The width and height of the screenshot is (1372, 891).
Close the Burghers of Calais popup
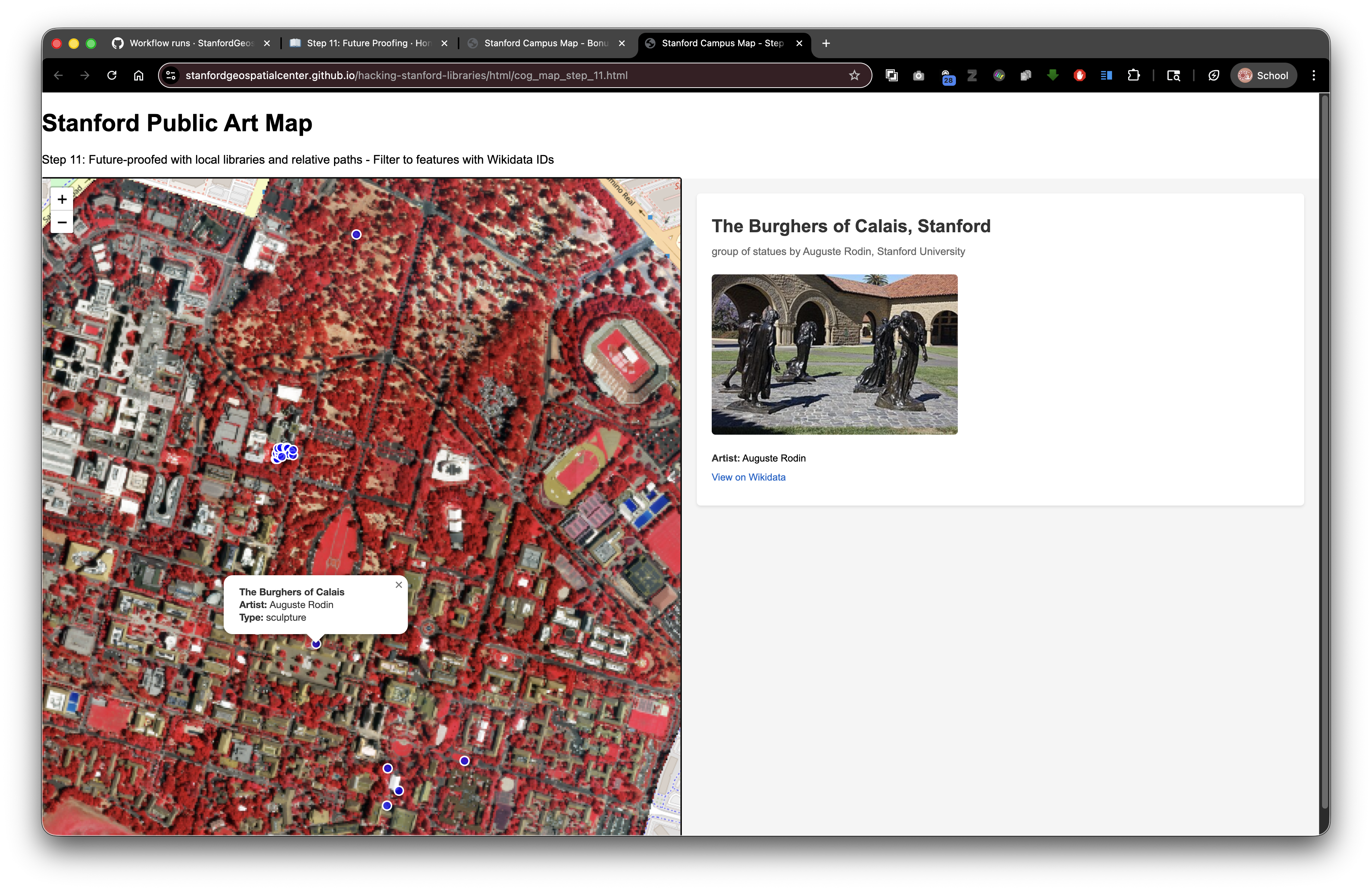click(398, 585)
